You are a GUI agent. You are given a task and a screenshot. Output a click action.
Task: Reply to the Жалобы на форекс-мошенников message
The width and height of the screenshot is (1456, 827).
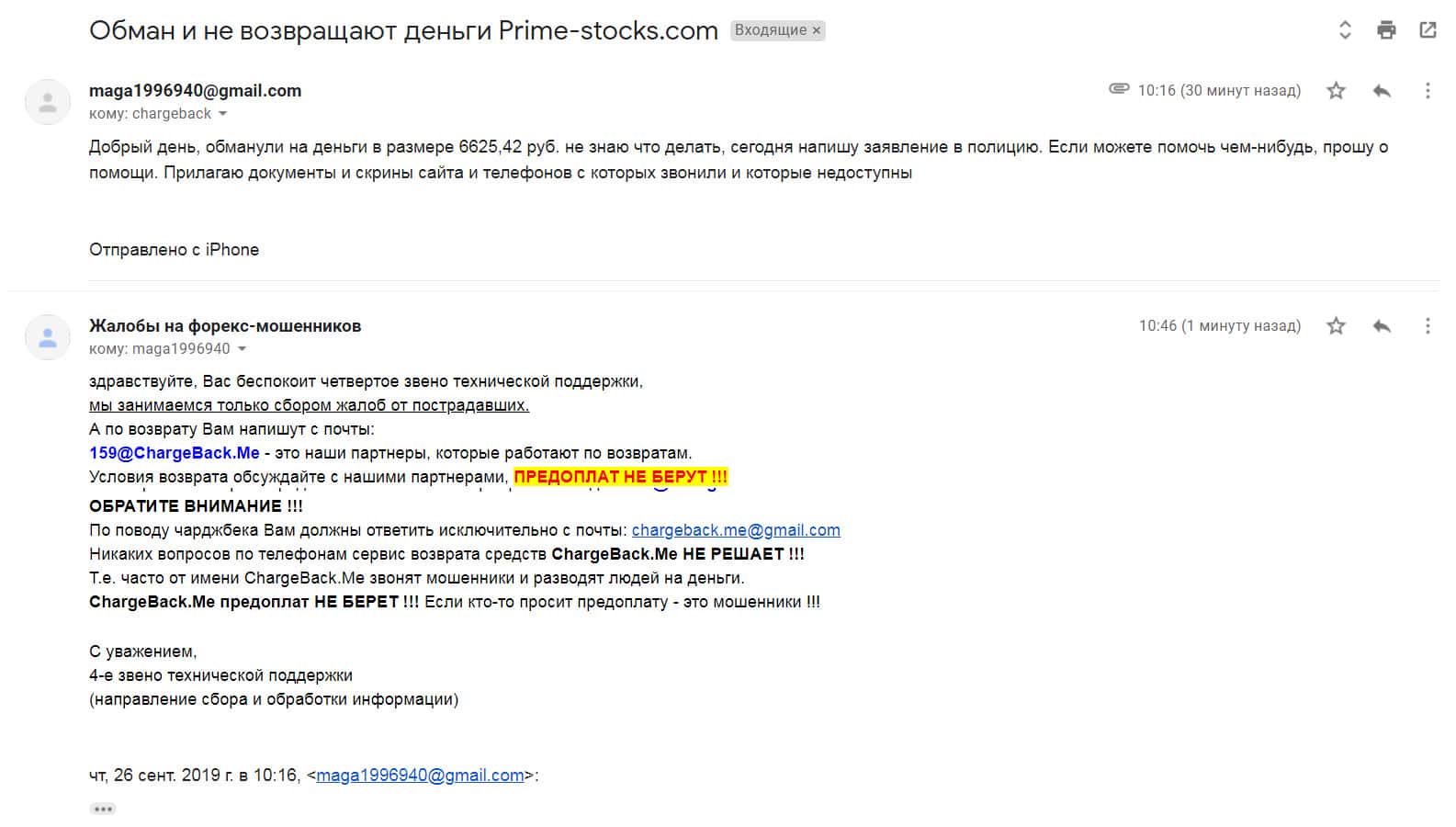1382,326
